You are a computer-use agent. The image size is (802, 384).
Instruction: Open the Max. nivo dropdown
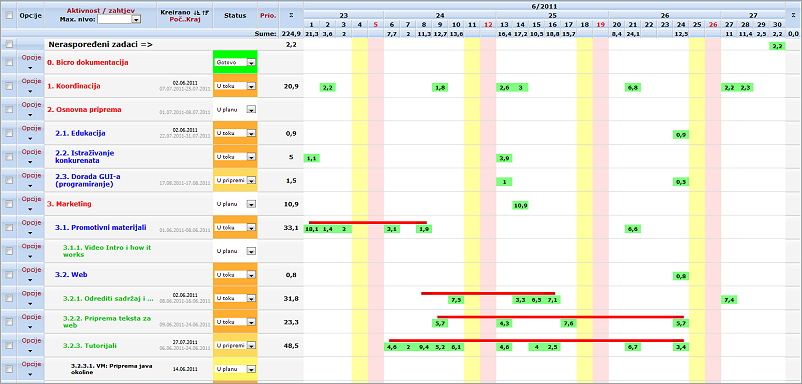119,19
